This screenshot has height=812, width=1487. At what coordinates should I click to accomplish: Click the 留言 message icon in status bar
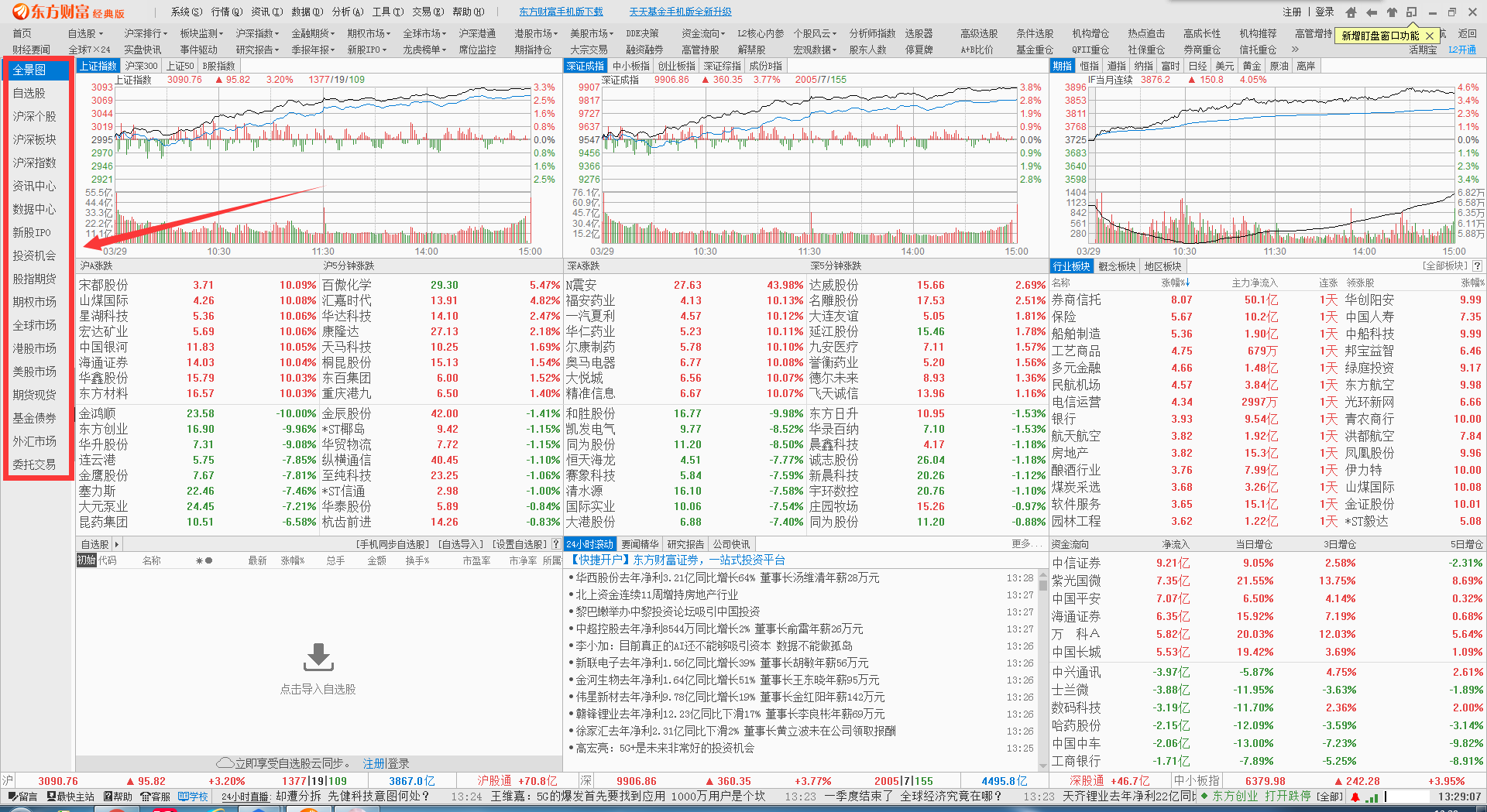(x=22, y=797)
